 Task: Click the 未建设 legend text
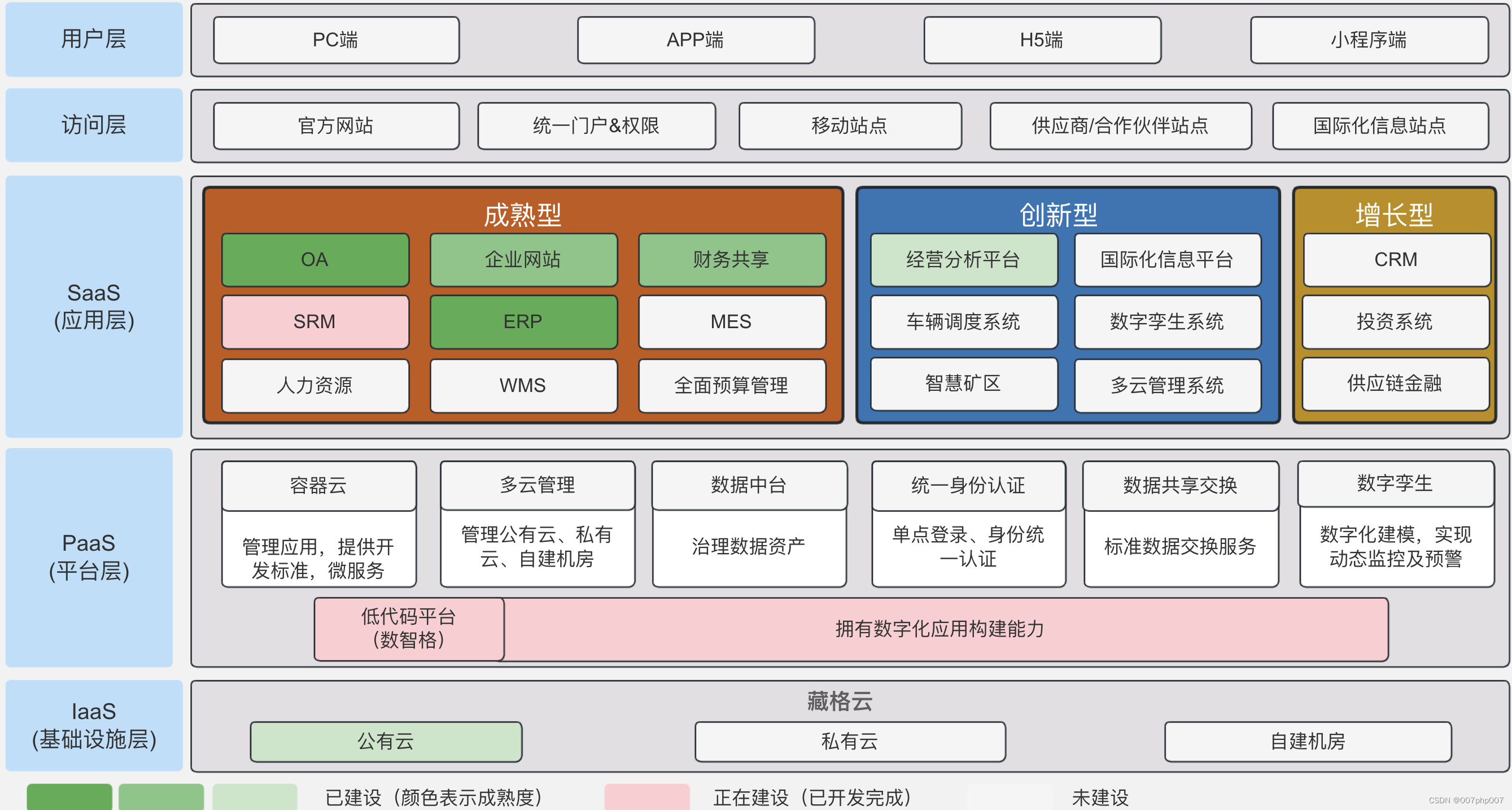pyautogui.click(x=1100, y=798)
